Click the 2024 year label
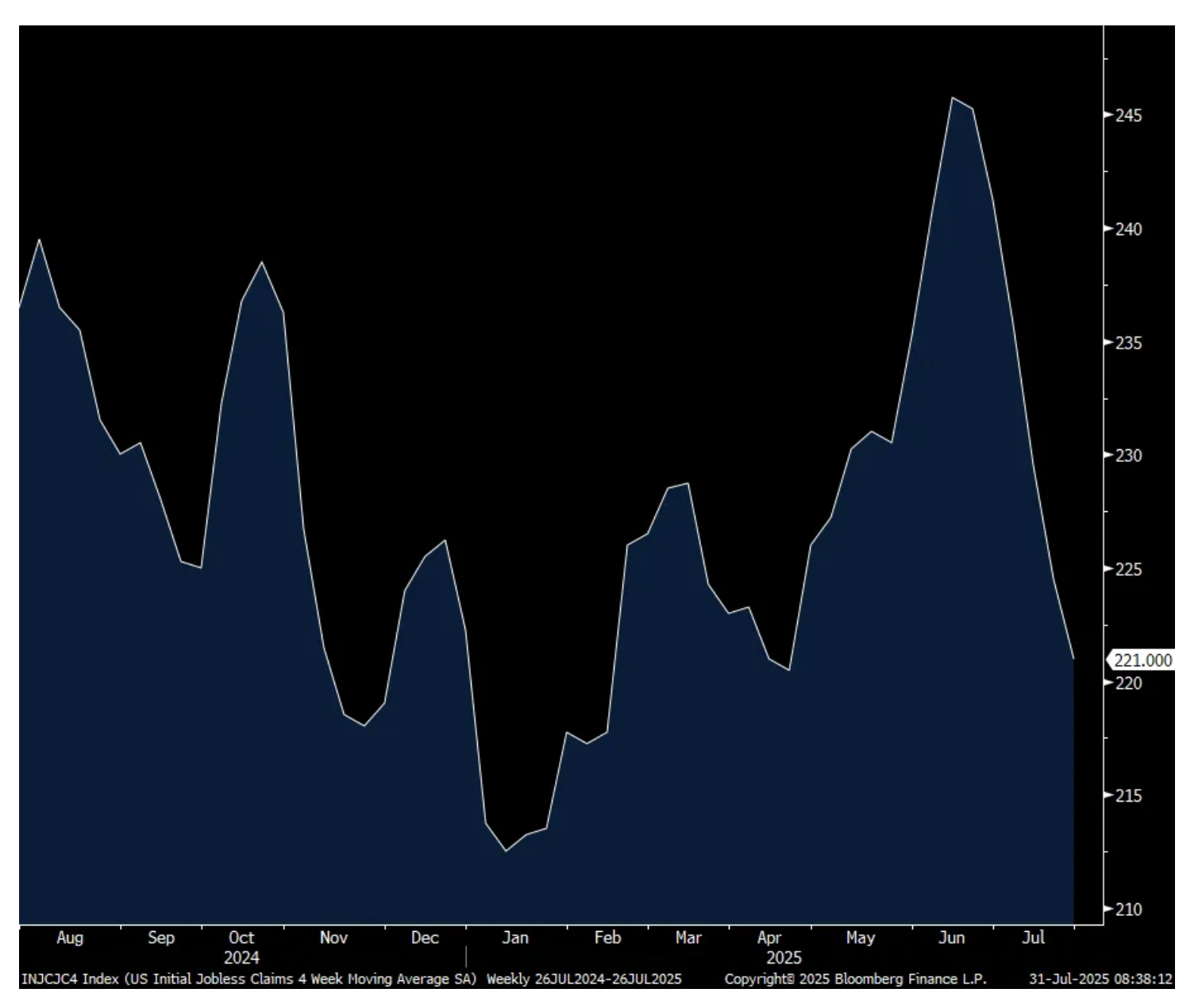The image size is (1202, 1008). 241,957
